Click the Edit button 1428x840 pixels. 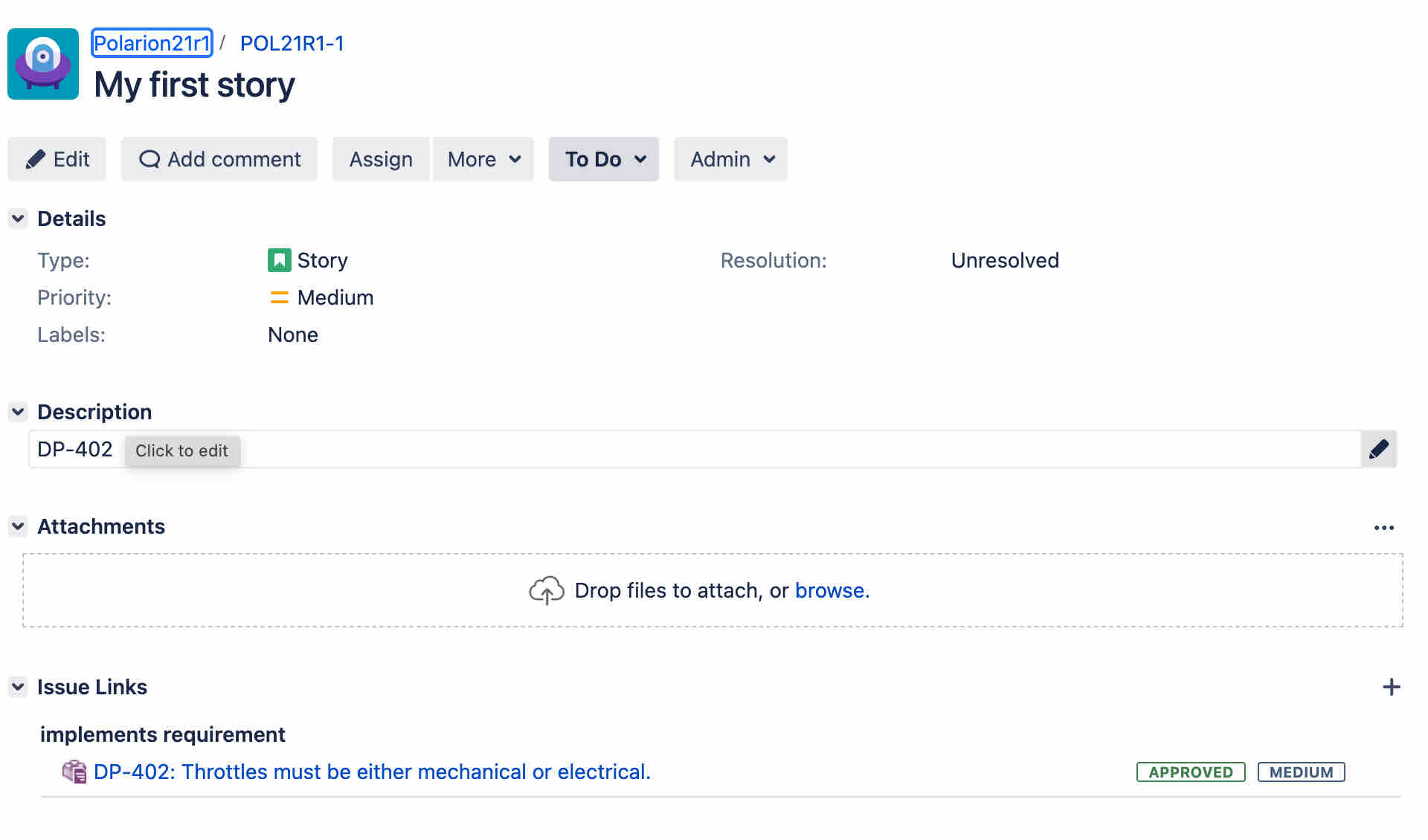pyautogui.click(x=57, y=159)
